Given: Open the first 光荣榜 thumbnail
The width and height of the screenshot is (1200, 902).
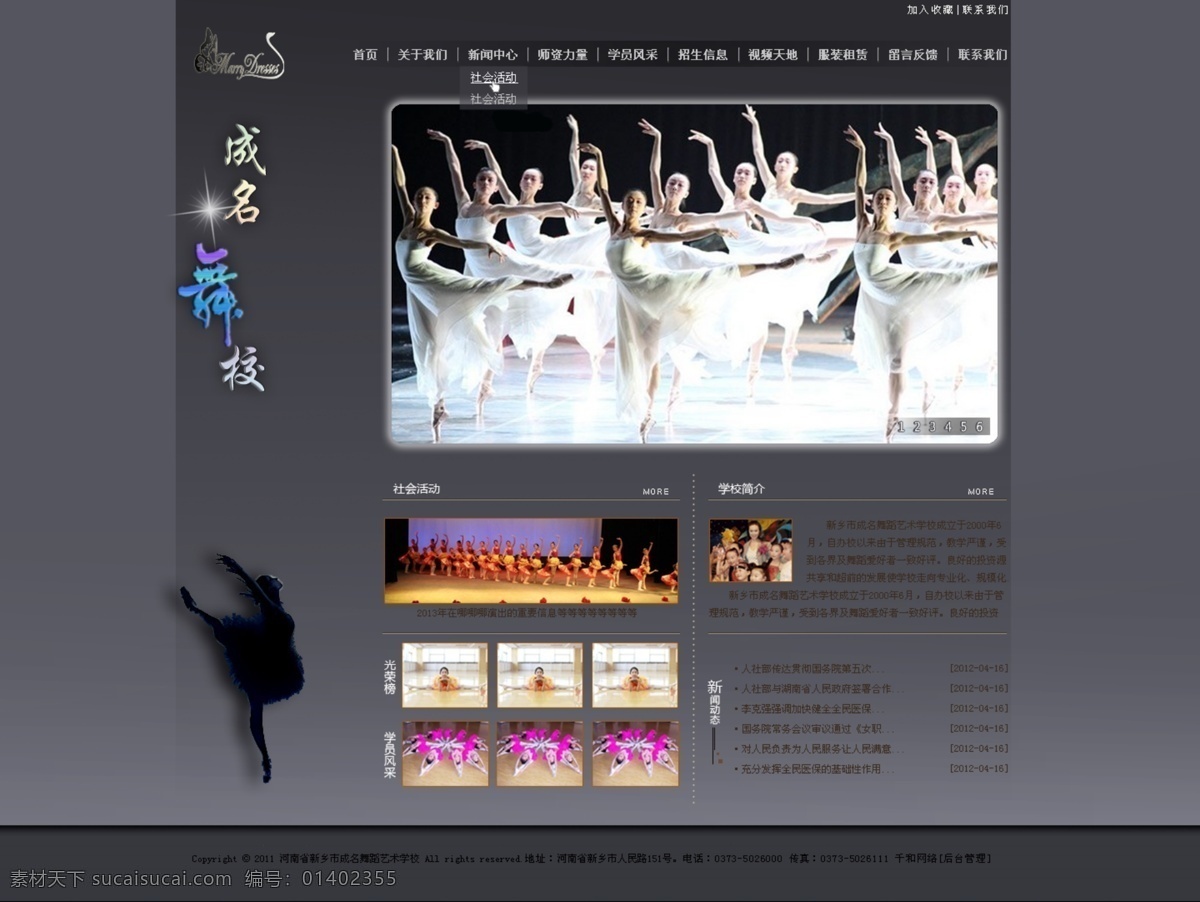Looking at the screenshot, I should pyautogui.click(x=445, y=675).
